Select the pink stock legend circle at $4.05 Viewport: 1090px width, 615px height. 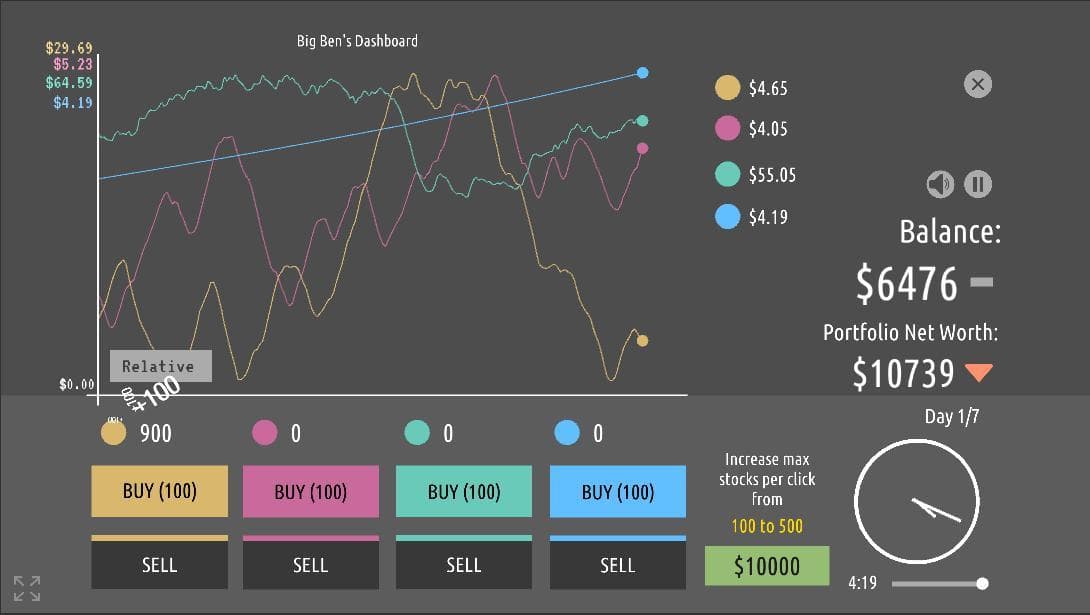click(727, 129)
